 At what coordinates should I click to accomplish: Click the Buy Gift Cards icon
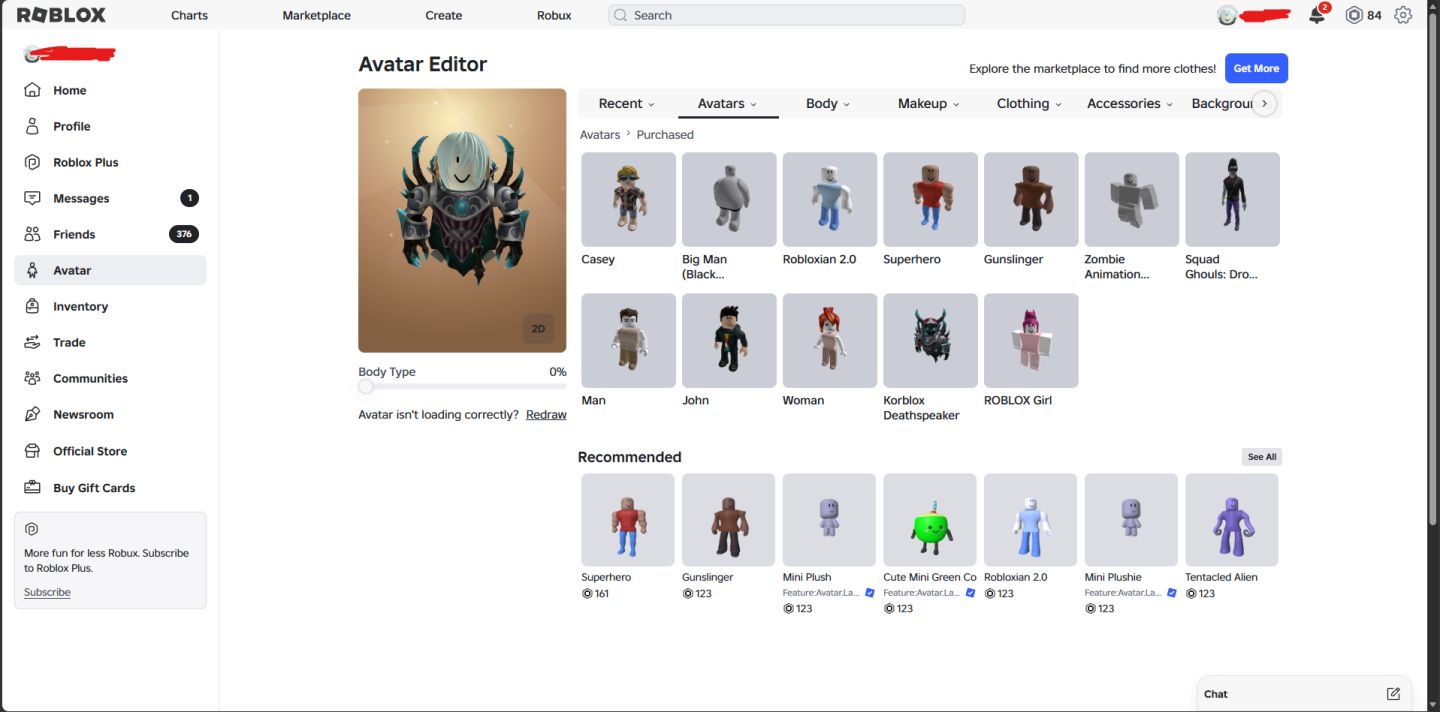pos(33,488)
